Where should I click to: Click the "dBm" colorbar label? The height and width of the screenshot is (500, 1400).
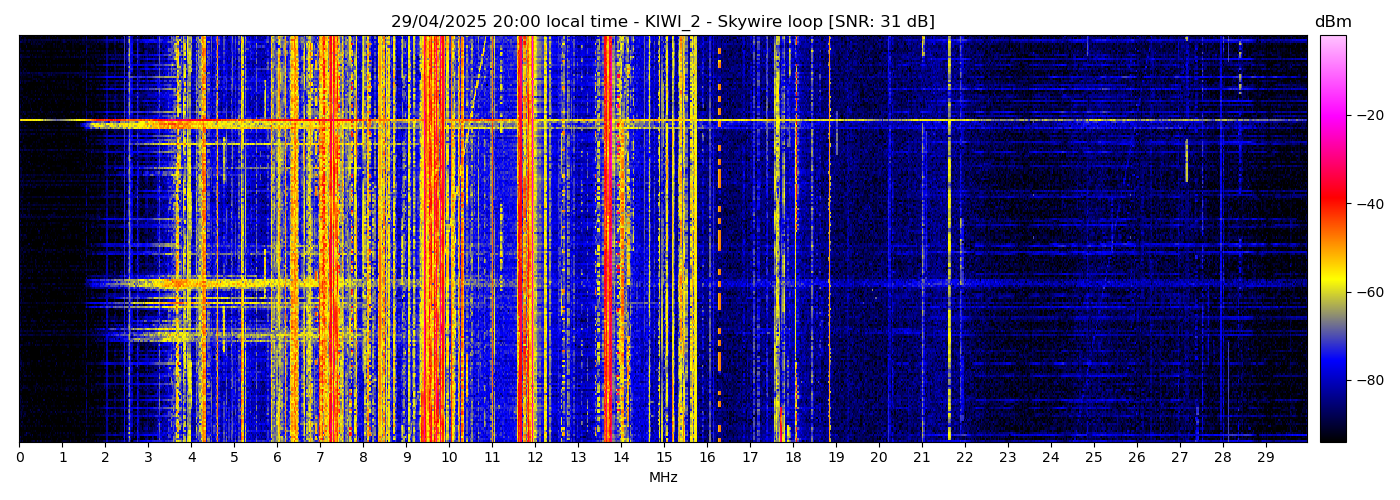pos(1332,22)
